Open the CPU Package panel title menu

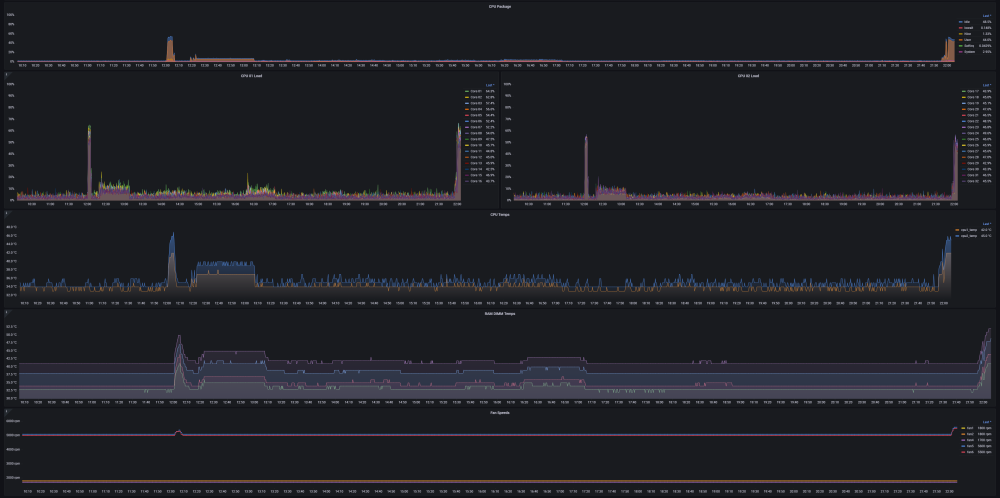(x=500, y=6)
